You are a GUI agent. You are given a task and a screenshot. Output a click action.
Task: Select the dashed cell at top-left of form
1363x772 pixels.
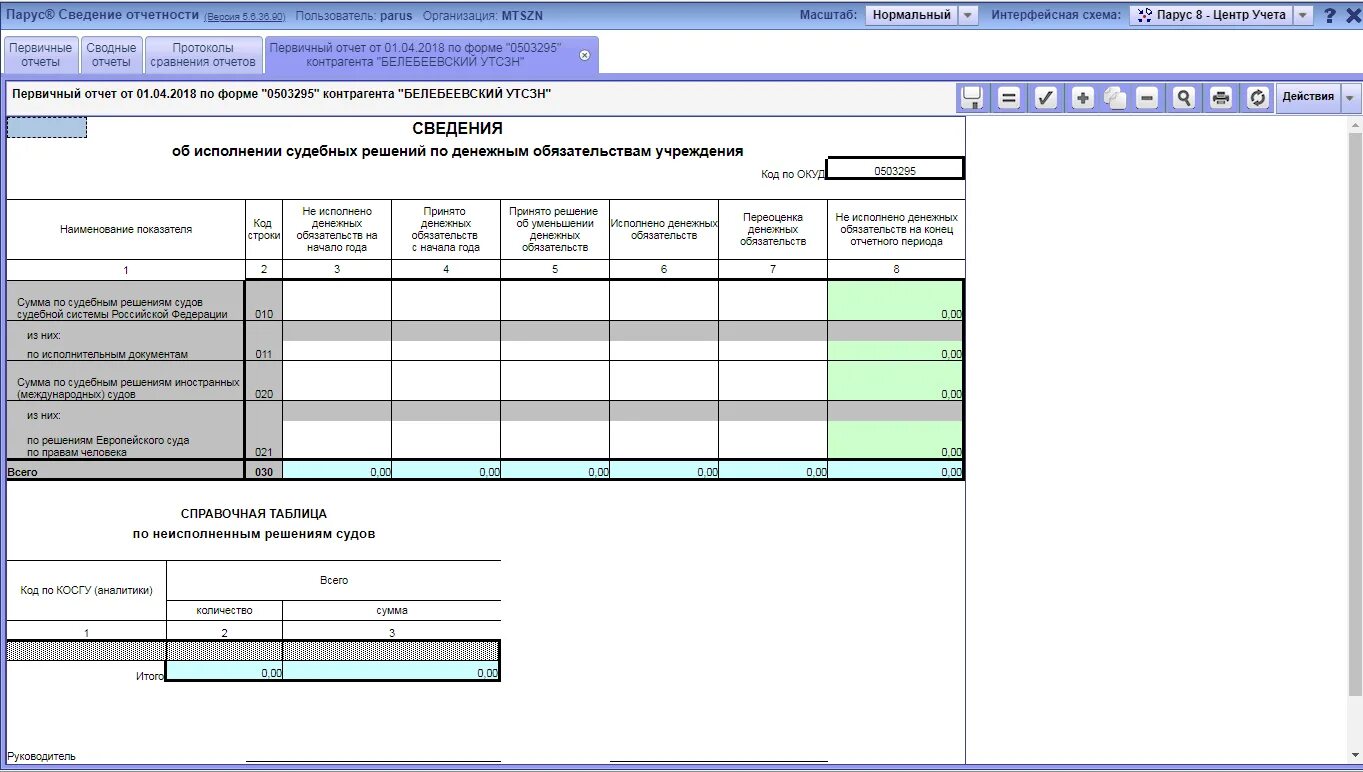click(47, 127)
